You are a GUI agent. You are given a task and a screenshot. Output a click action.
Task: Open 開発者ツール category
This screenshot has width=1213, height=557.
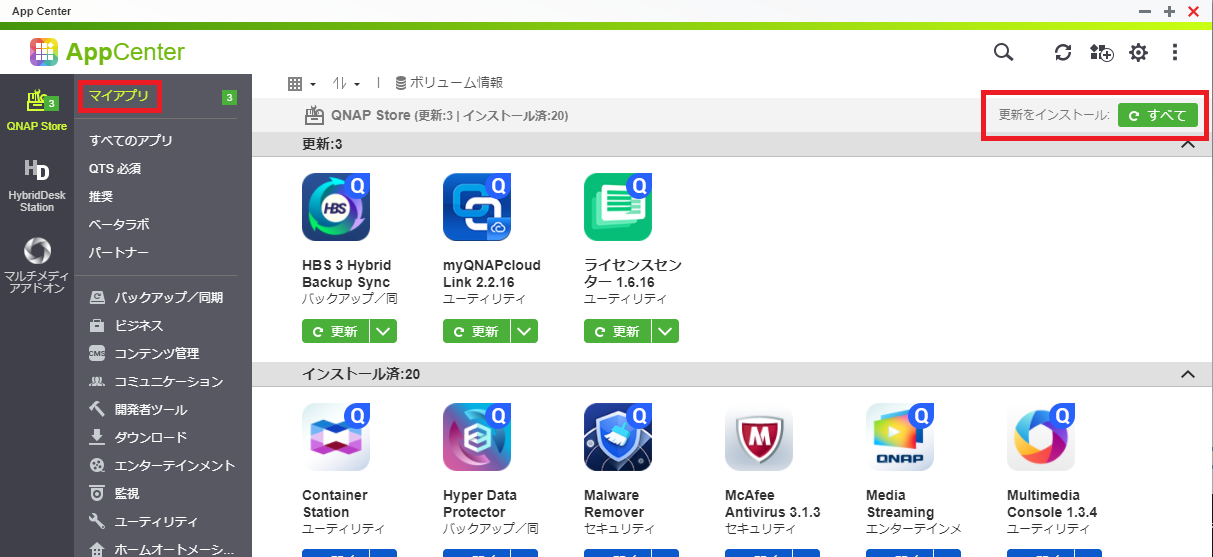[x=138, y=409]
